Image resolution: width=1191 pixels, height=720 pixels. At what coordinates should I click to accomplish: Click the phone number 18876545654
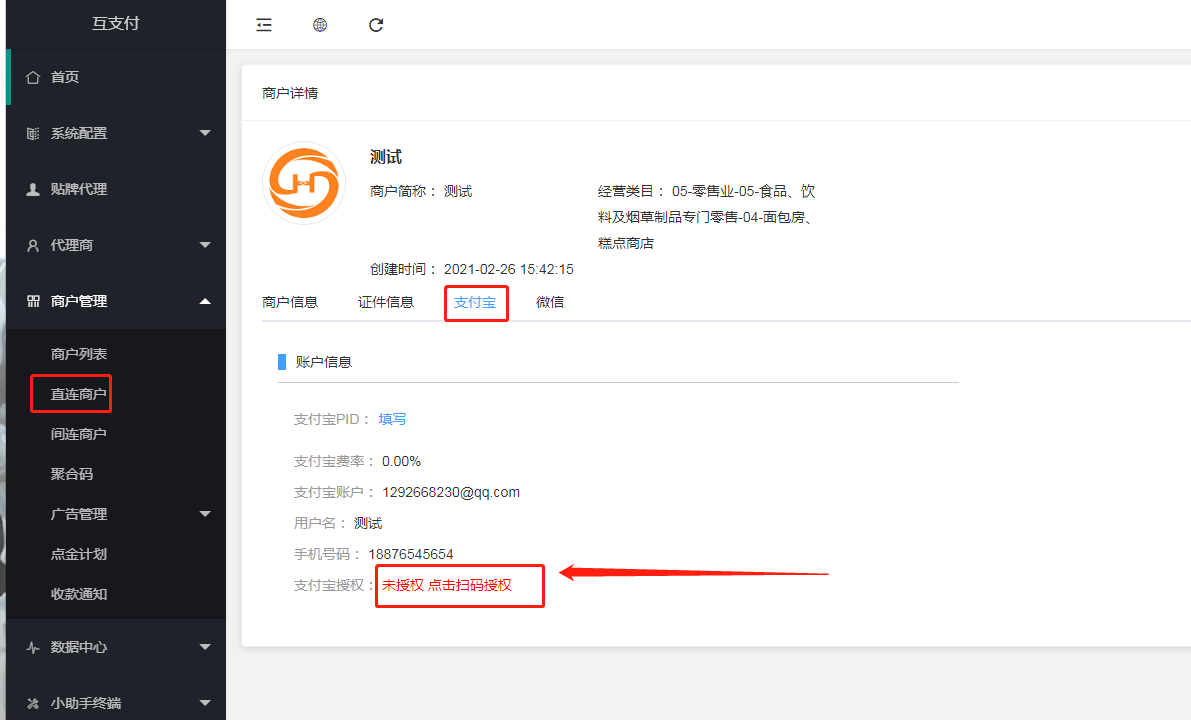coord(411,554)
